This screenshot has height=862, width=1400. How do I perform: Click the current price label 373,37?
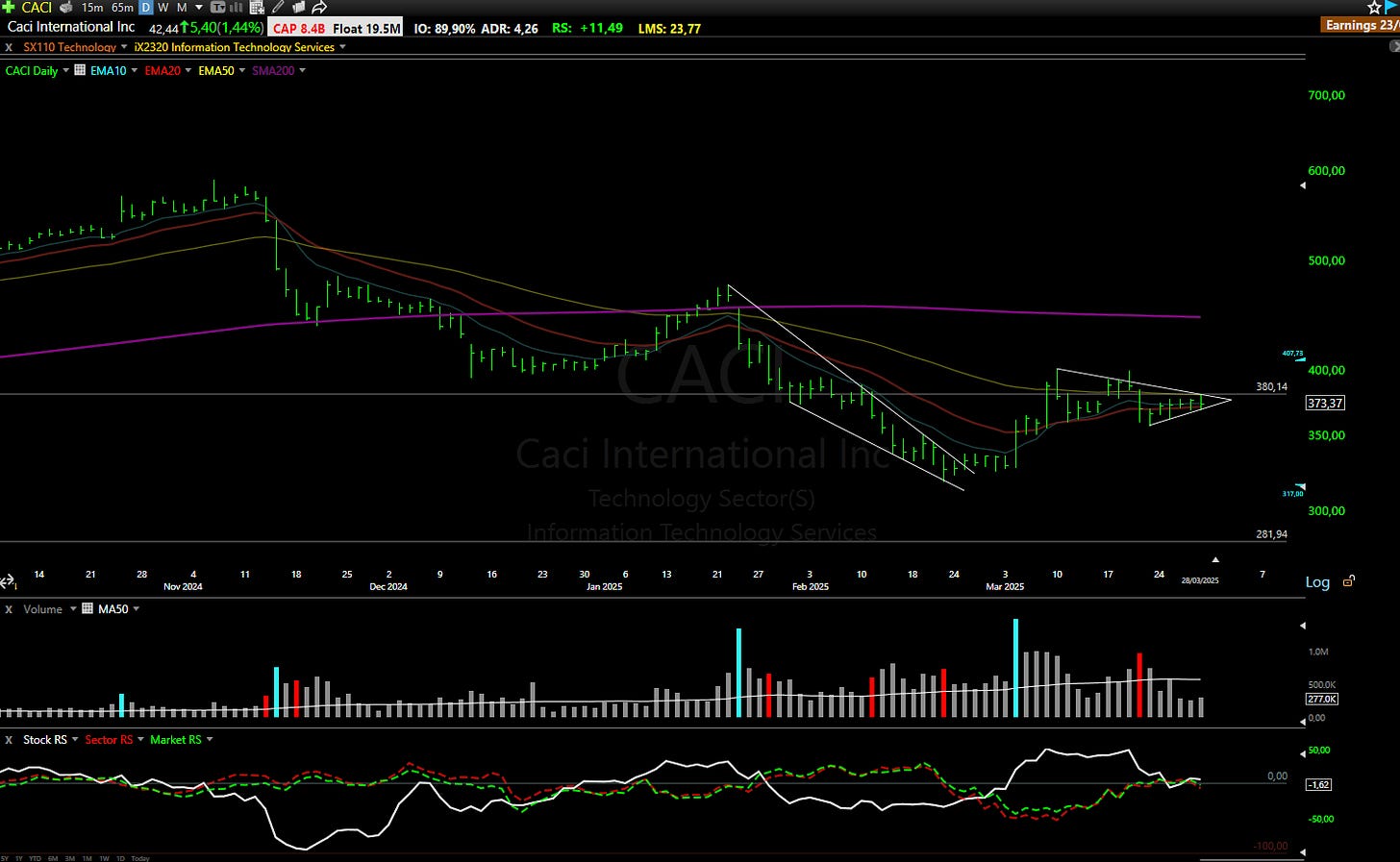click(x=1325, y=404)
